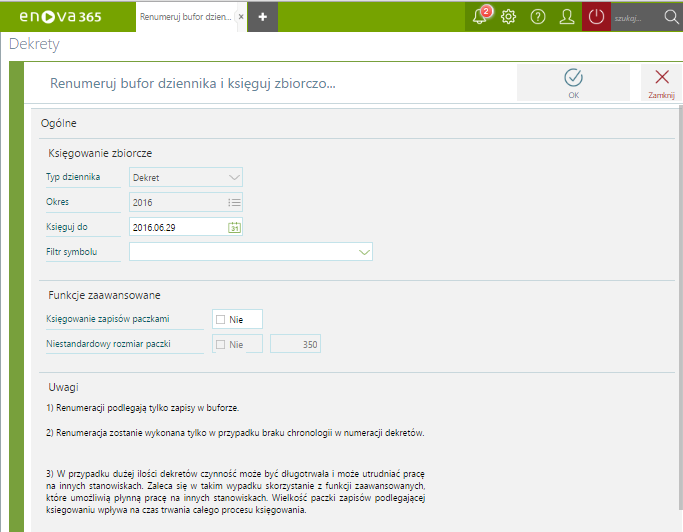Click the Ogólne section header

point(58,123)
